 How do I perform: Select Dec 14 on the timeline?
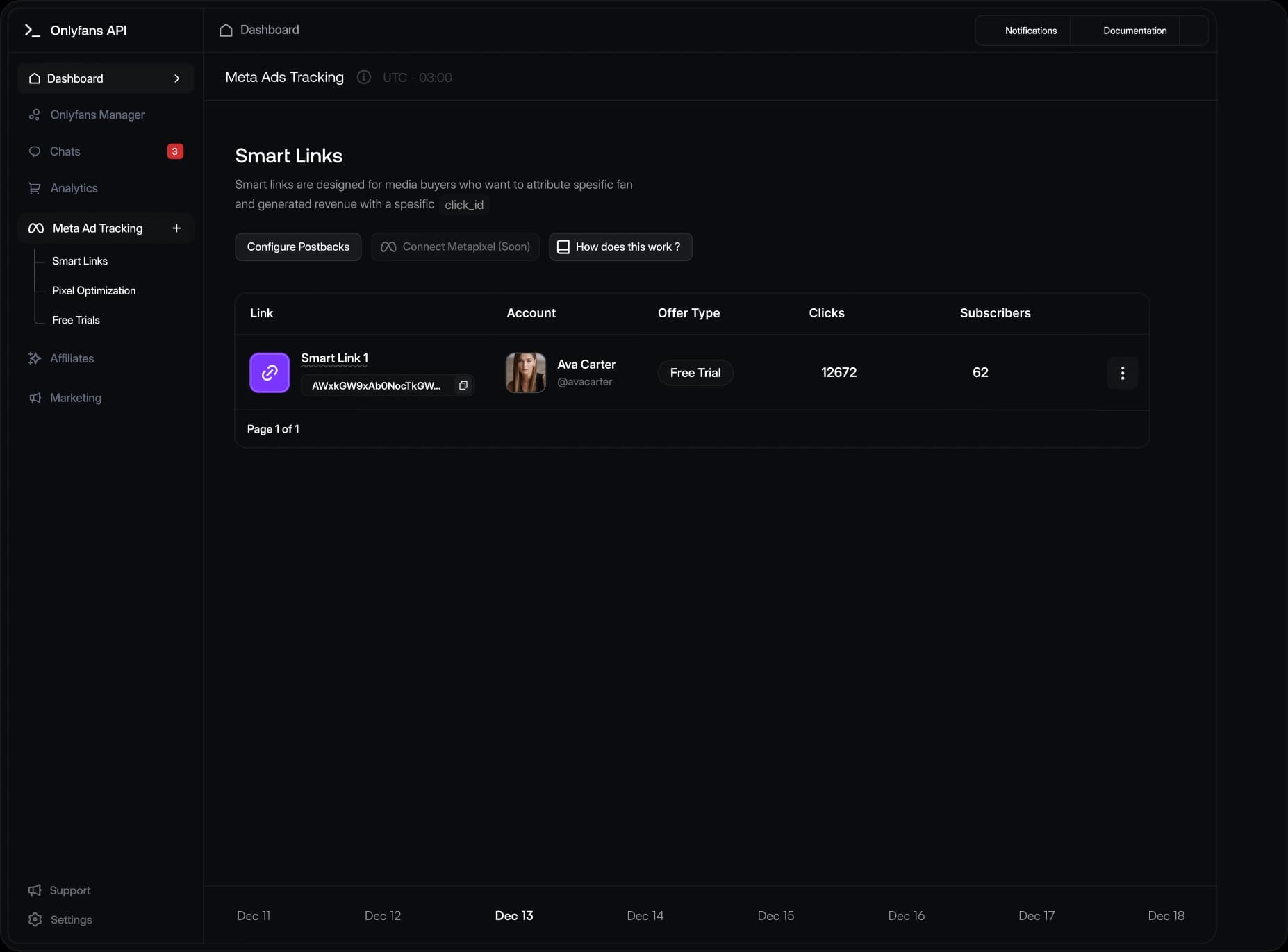pyautogui.click(x=645, y=916)
